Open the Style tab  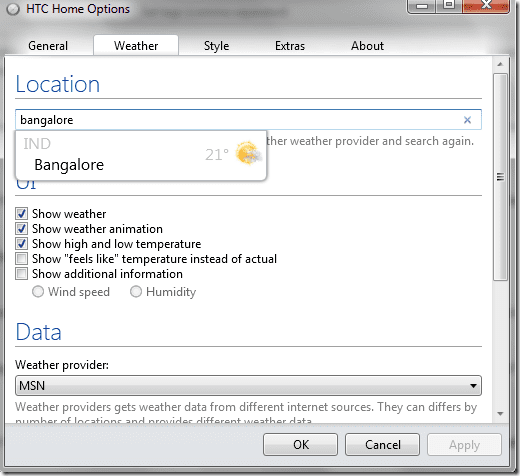217,46
